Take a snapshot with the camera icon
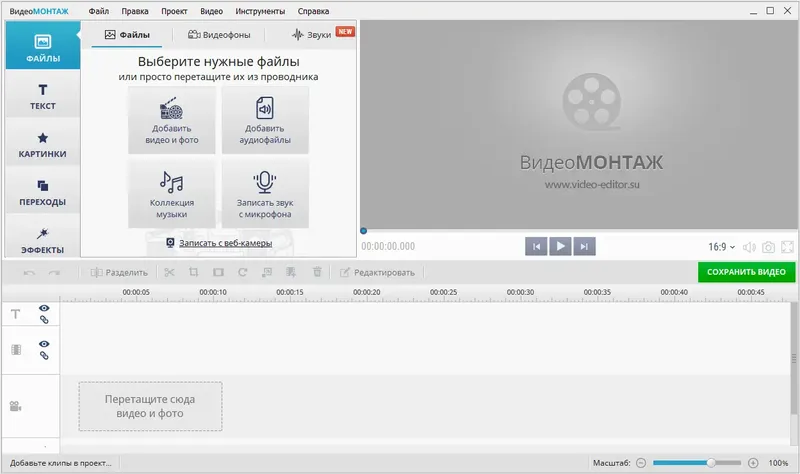 768,247
